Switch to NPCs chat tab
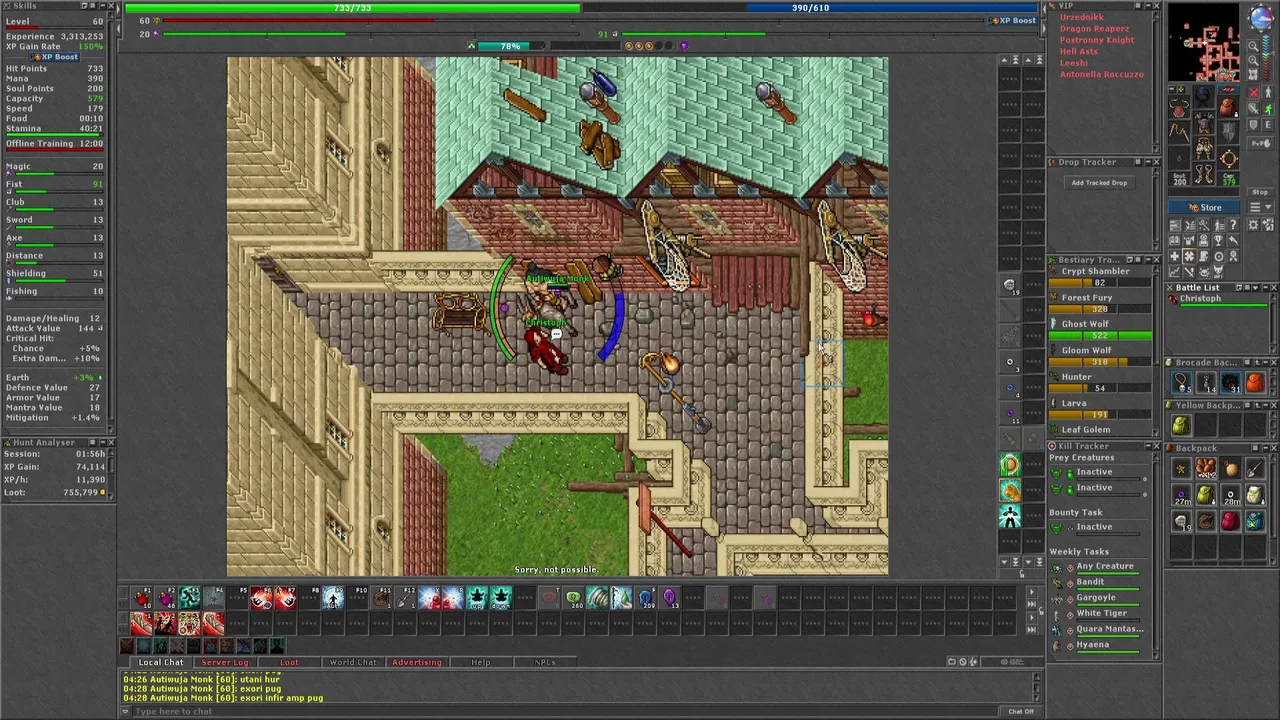The width and height of the screenshot is (1280, 720). click(545, 662)
